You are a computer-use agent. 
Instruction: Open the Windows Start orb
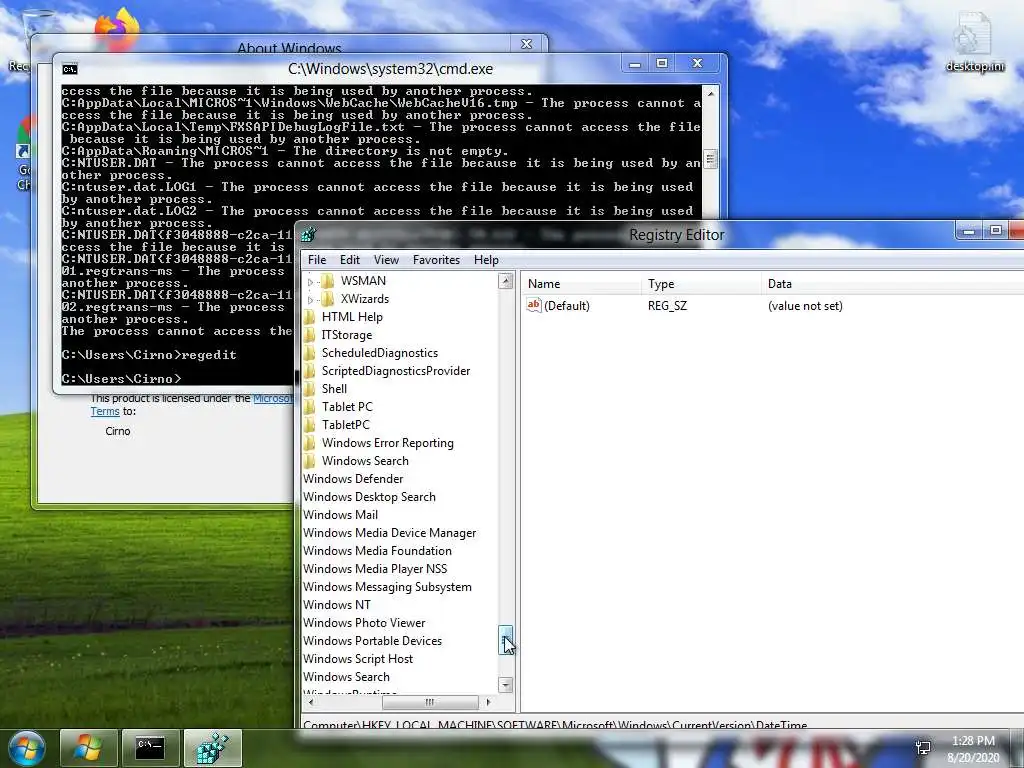[x=27, y=748]
